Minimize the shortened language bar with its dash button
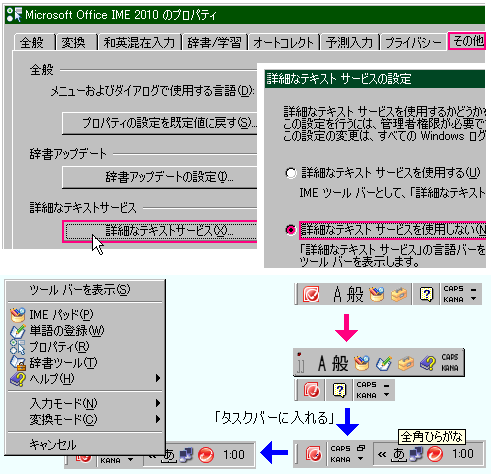Viewport: 494px width, 474px height. tap(386, 385)
